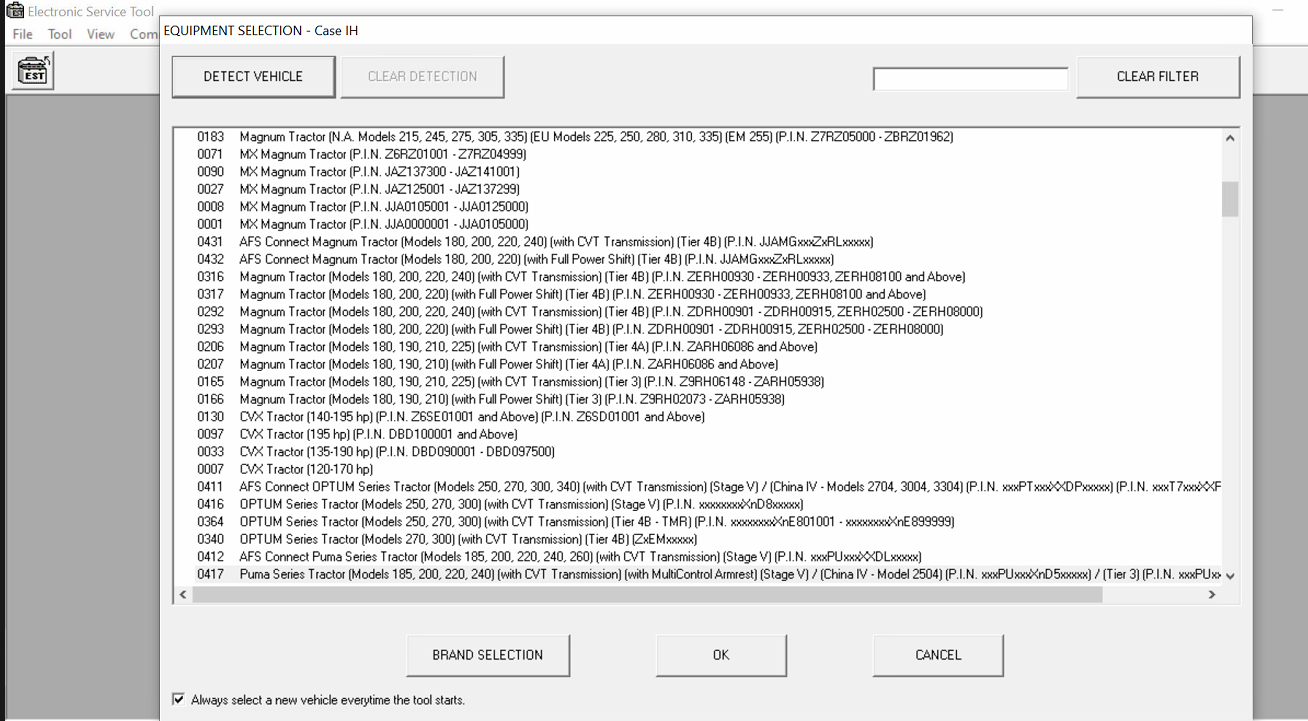Select row 0090 MX Magnum Tractor
Viewport: 1308px width, 721px height.
697,172
